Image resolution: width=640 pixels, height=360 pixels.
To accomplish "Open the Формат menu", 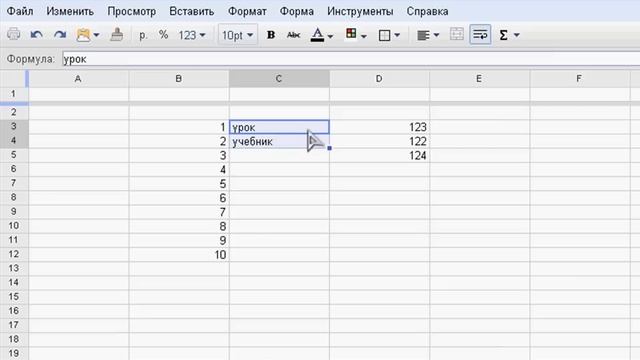I will pos(247,11).
